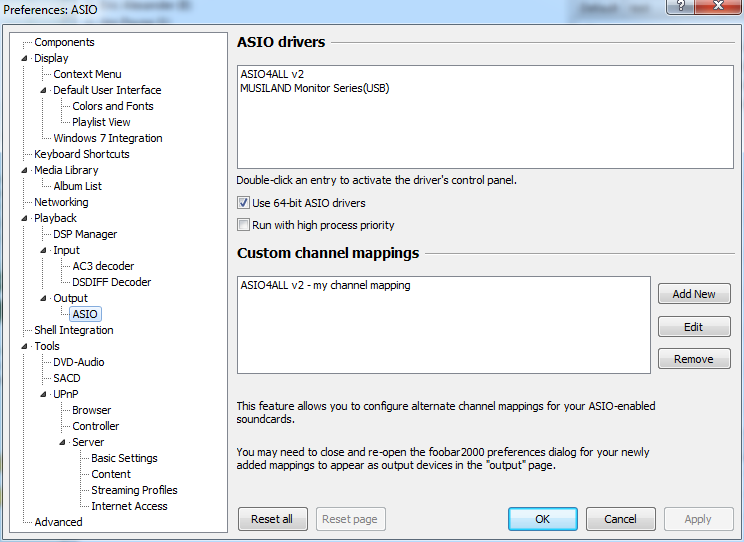
Task: Select 'ASIO4ALL v2 - my channel mapping'
Action: pyautogui.click(x=326, y=286)
